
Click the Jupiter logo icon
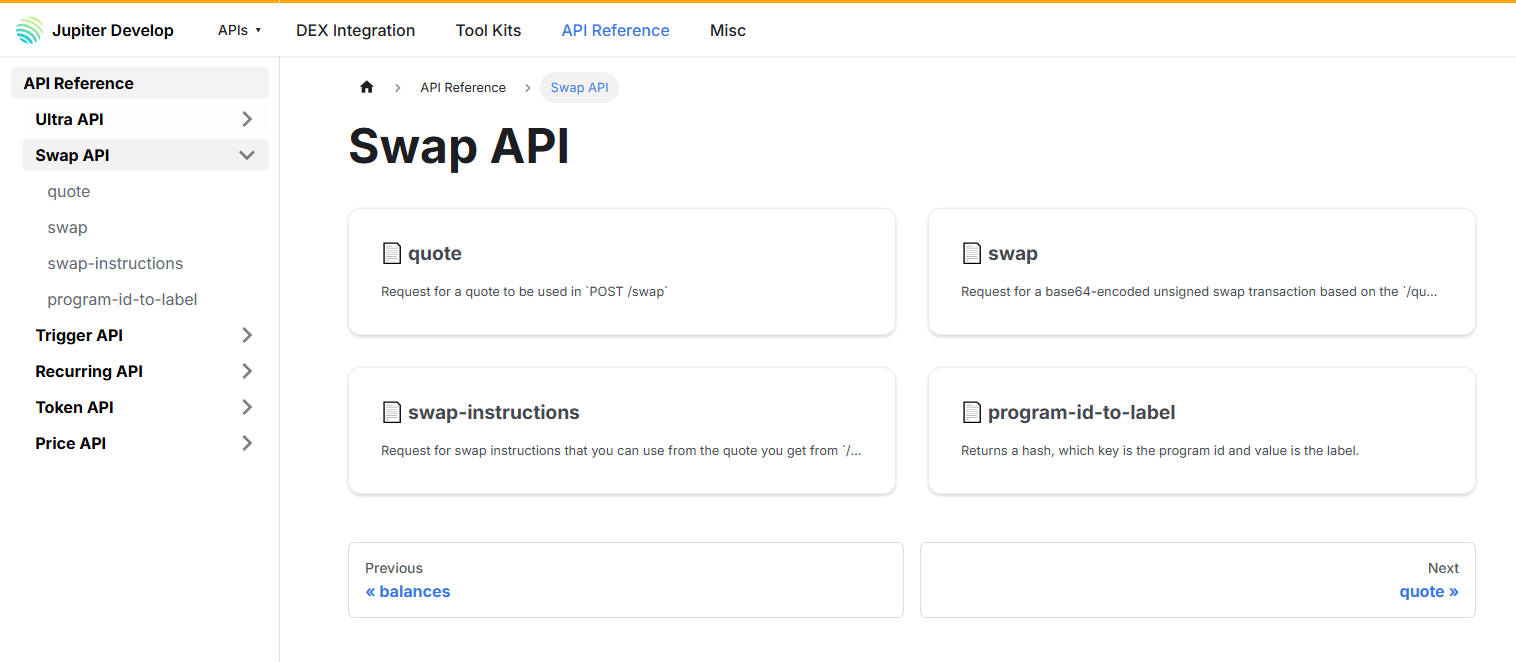(30, 30)
